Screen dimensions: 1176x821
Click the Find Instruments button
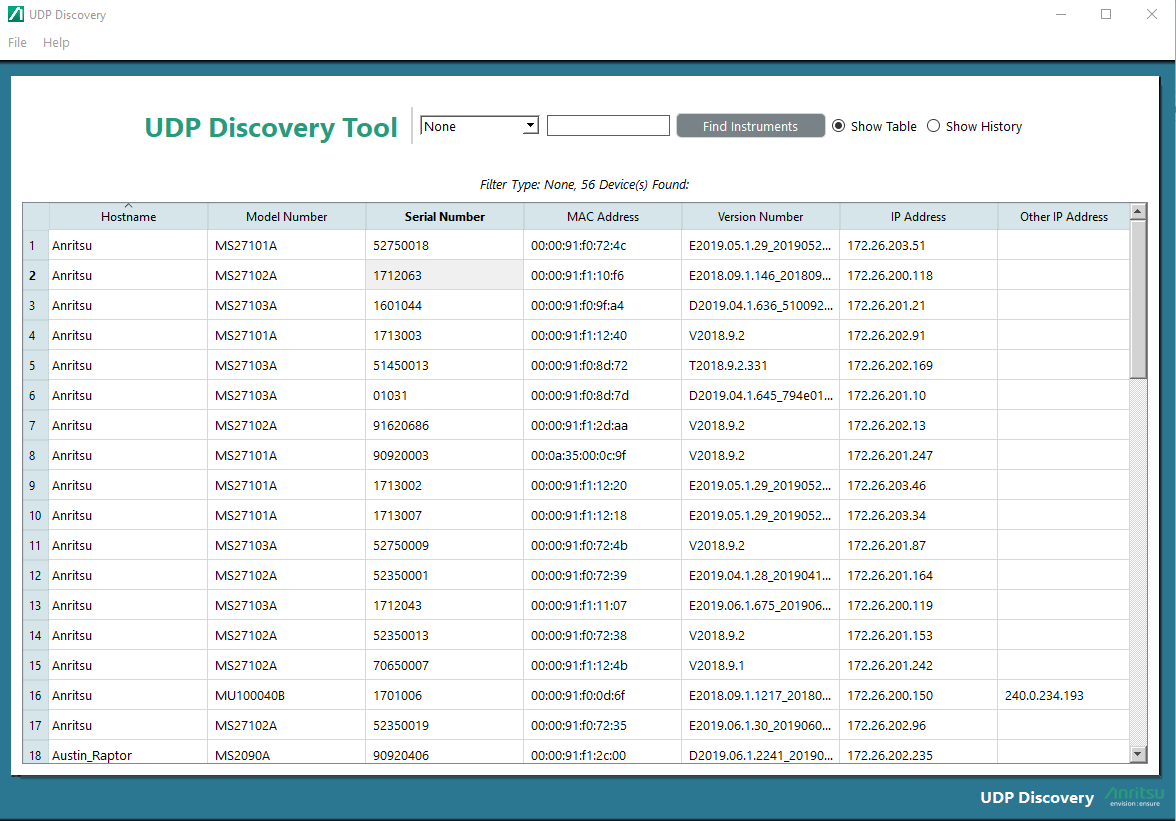point(750,126)
